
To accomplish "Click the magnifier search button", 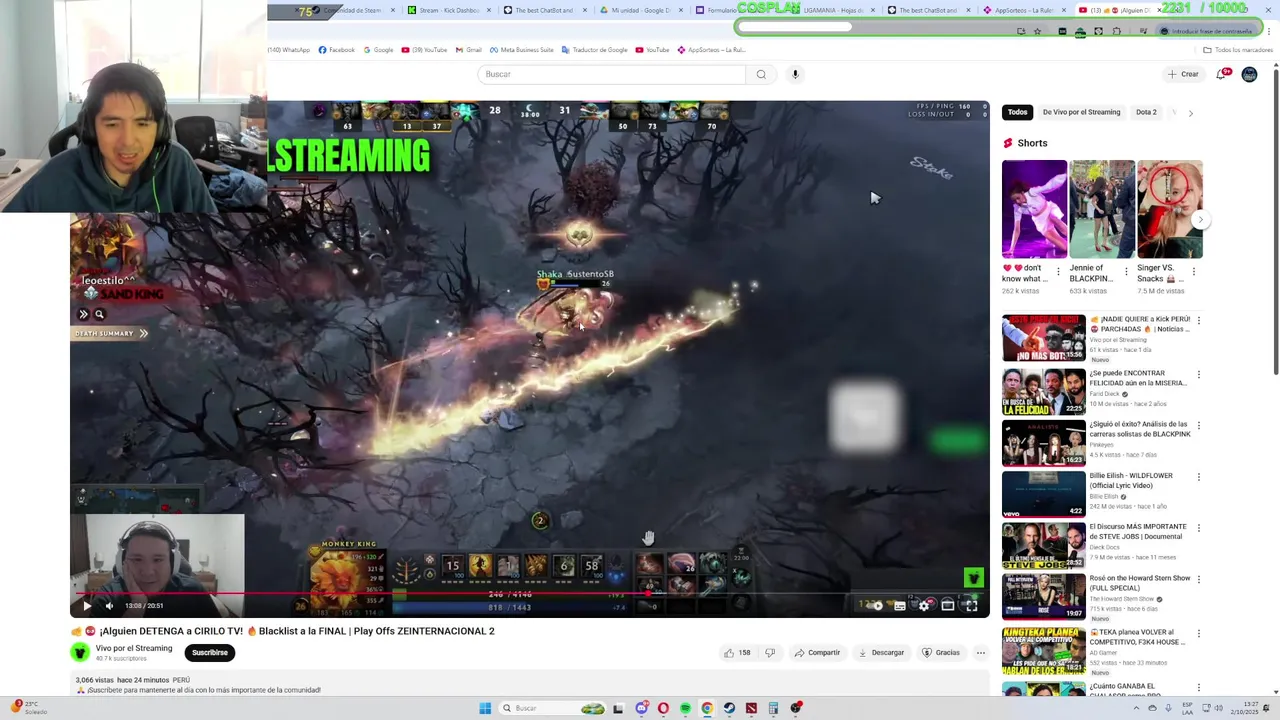I will click(x=761, y=74).
